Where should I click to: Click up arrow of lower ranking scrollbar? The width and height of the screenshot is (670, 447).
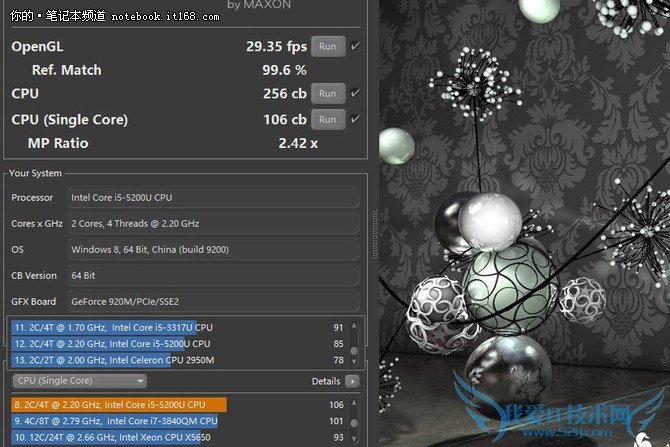click(354, 403)
